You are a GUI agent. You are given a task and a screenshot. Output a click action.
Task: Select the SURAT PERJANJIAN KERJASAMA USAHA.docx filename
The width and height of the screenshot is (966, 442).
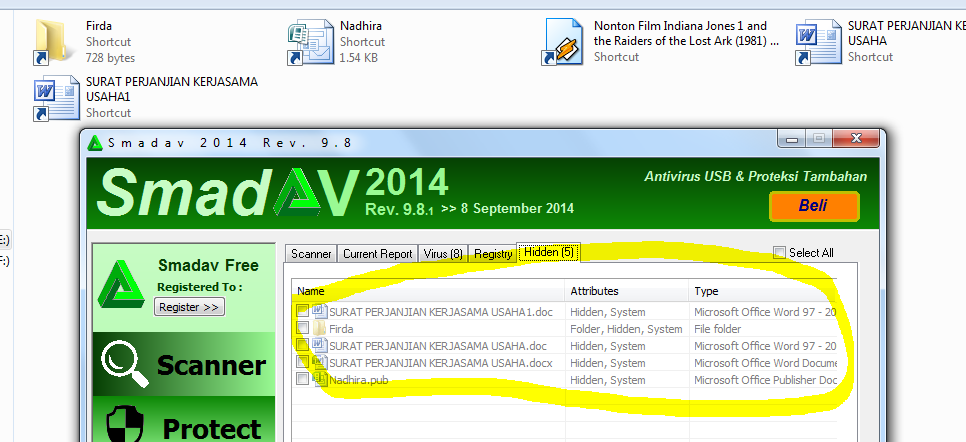[441, 363]
